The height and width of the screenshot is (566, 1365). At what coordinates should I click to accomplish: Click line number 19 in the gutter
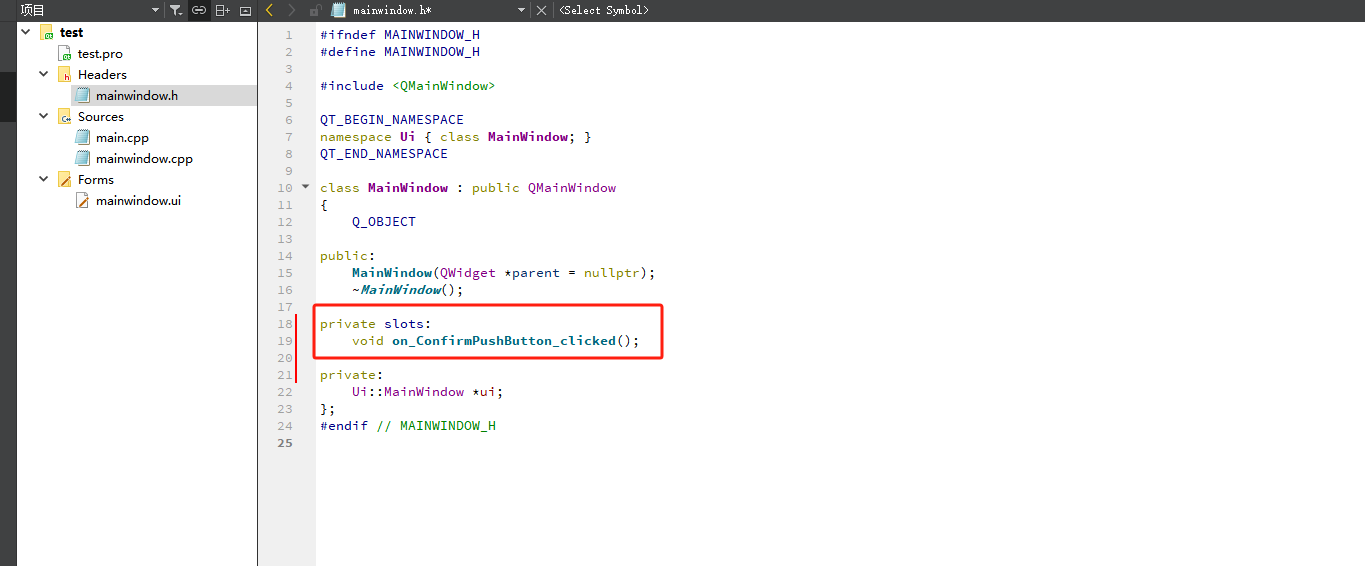click(x=286, y=341)
